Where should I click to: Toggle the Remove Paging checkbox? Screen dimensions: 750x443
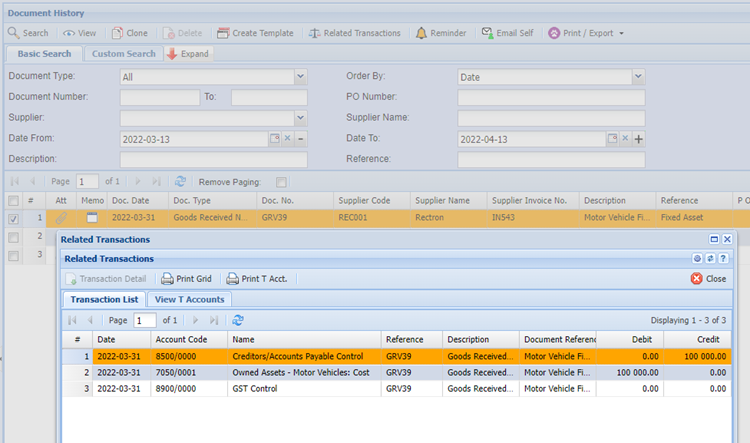tap(281, 182)
